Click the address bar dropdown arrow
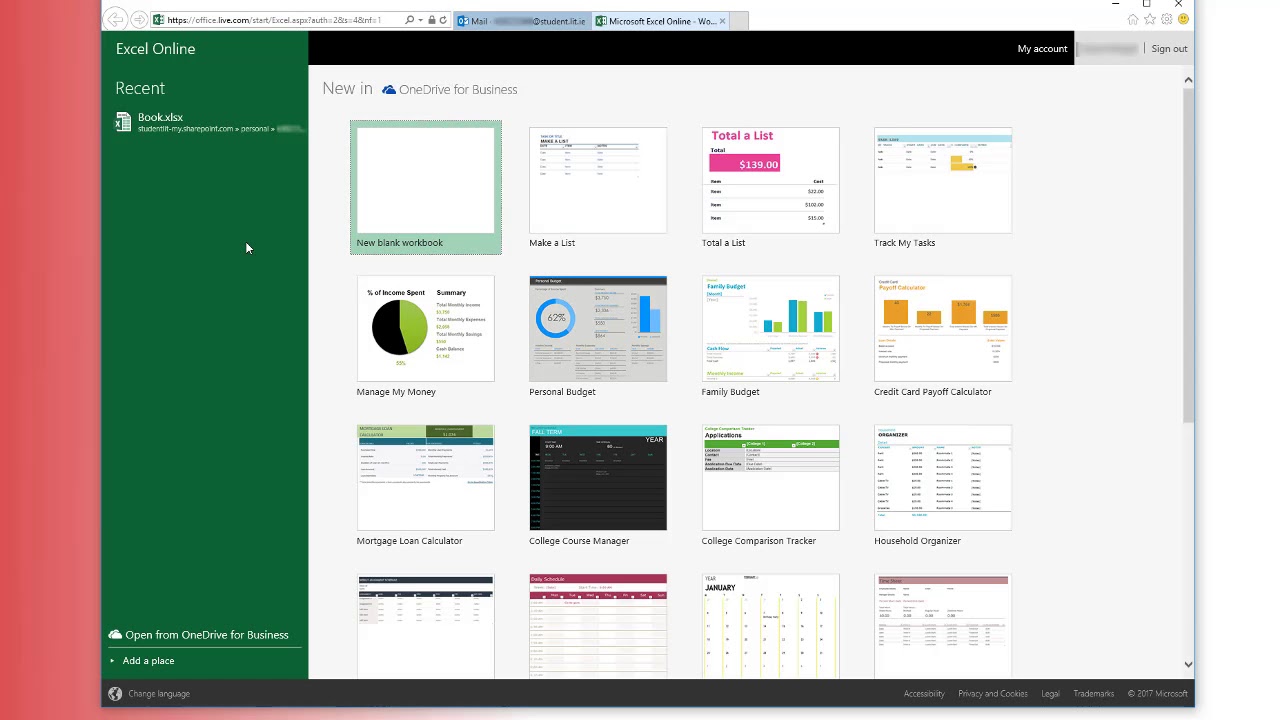The height and width of the screenshot is (720, 1280). pyautogui.click(x=421, y=20)
